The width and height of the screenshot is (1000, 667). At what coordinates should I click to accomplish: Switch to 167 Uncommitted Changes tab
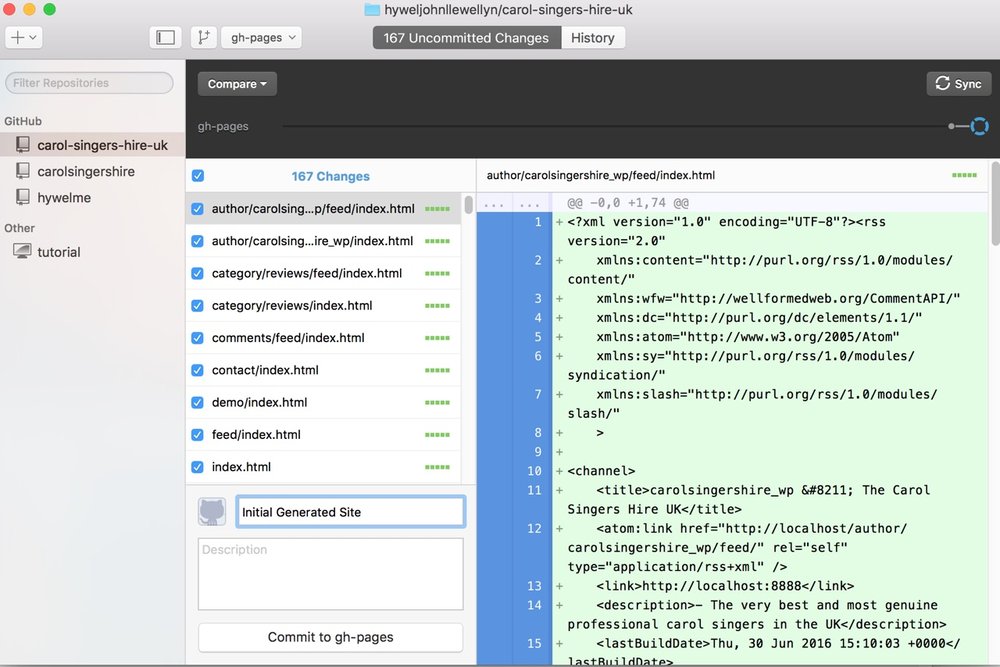pyautogui.click(x=466, y=38)
